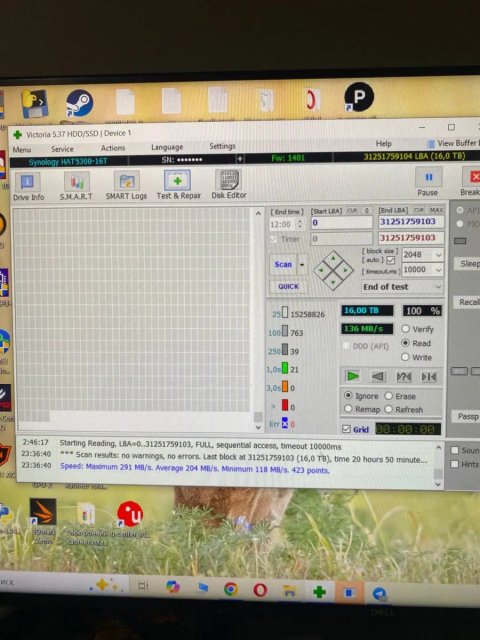
Task: Click the QUICK scan button
Action: [x=289, y=287]
